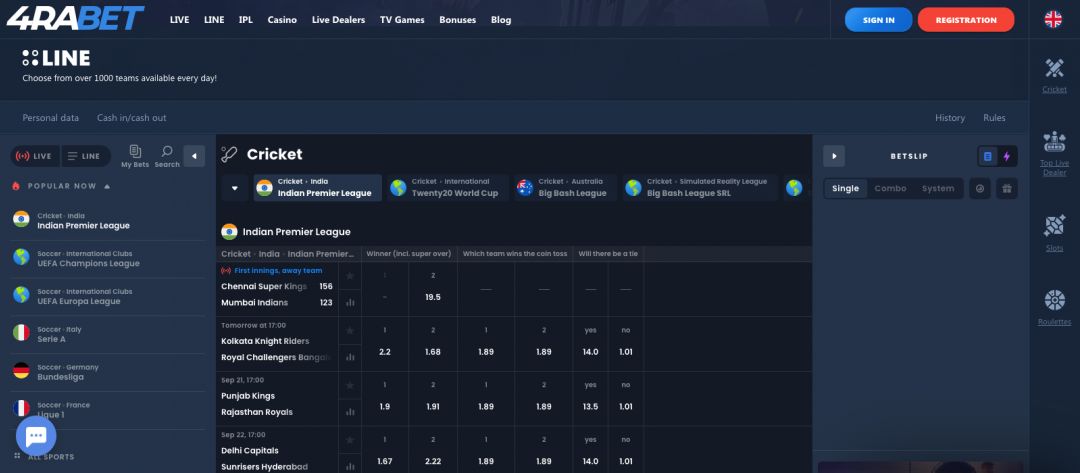Image resolution: width=1080 pixels, height=473 pixels.
Task: Open the language selector flag
Action: pos(1053,19)
